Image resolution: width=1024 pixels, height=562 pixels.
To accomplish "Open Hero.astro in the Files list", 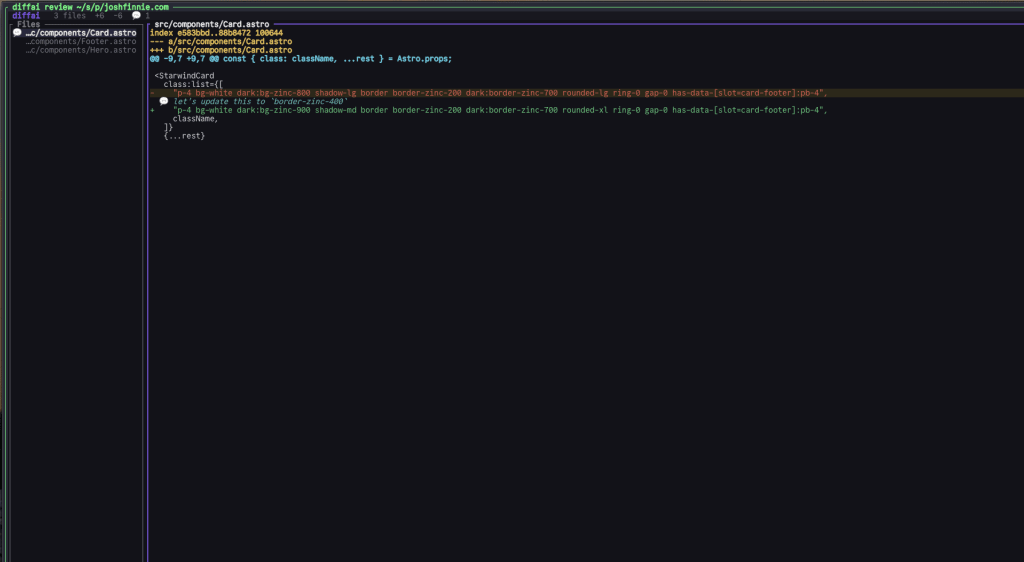I will point(81,50).
